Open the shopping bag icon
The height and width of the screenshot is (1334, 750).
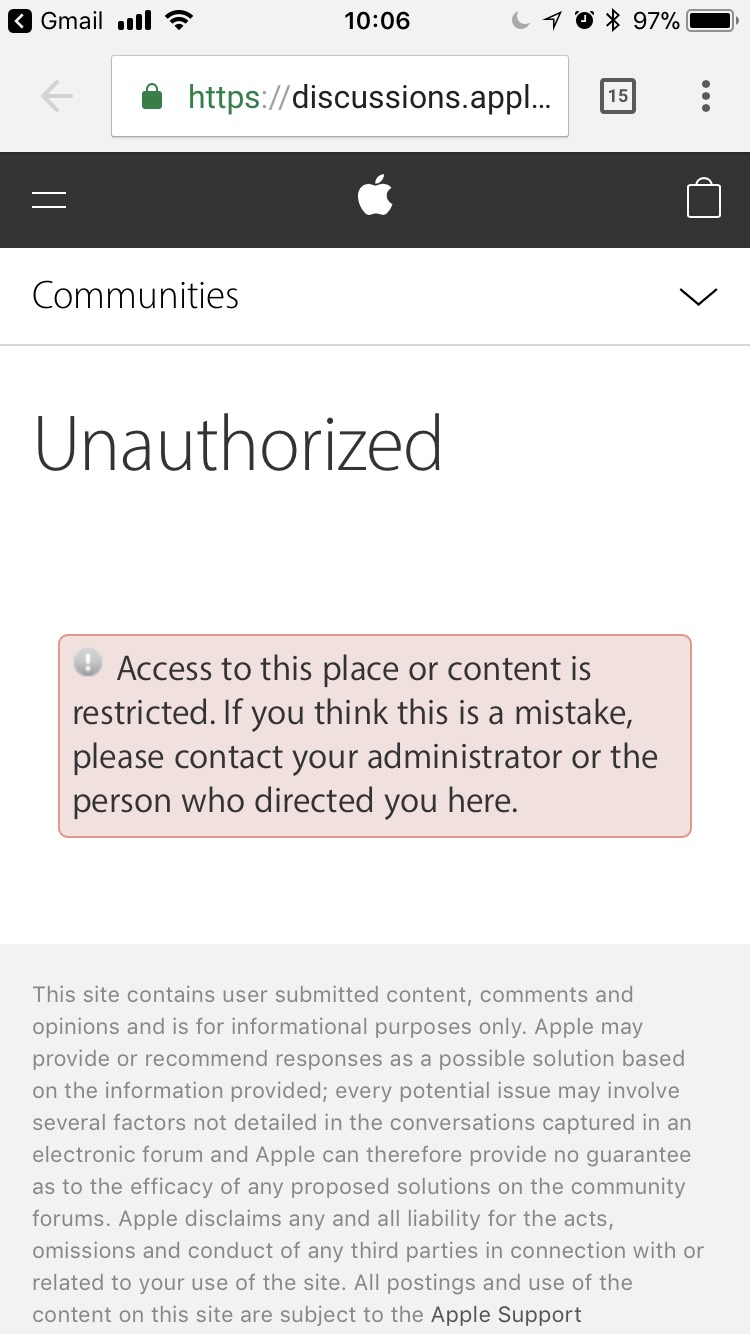point(704,198)
